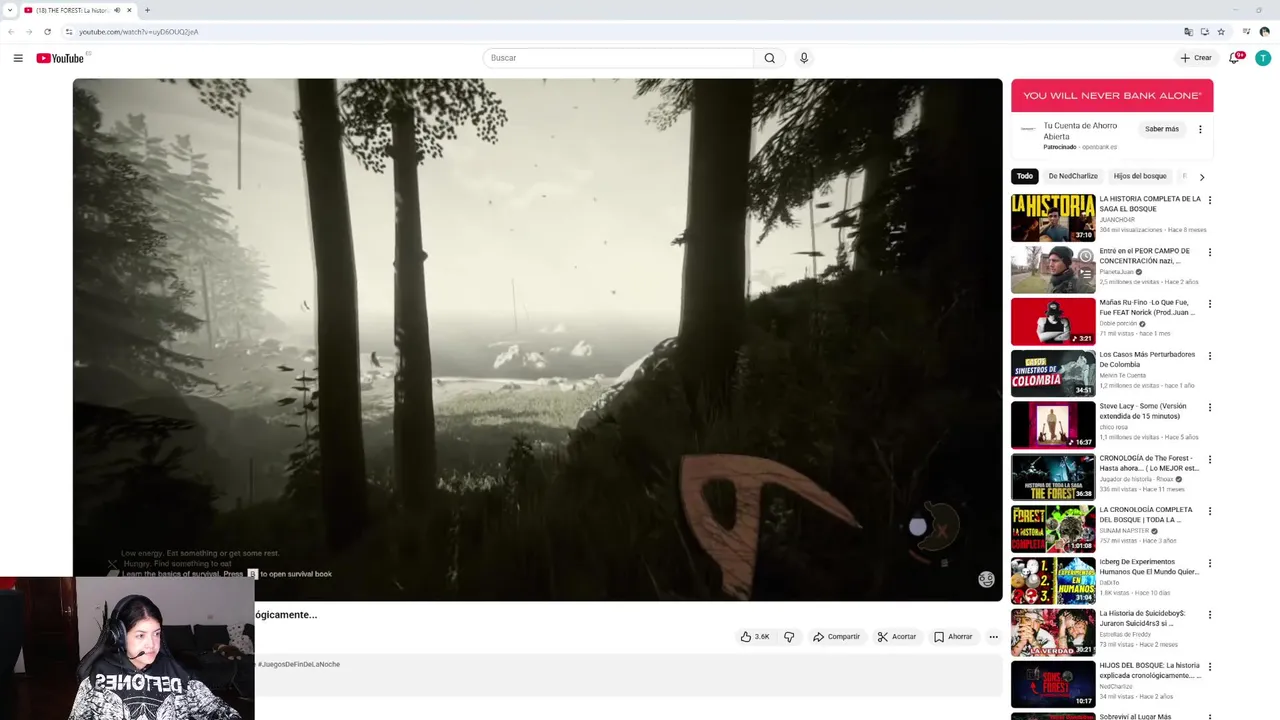Click the YOU WILL NEVER BANK ALONE banner
This screenshot has width=1280, height=720.
1112,96
